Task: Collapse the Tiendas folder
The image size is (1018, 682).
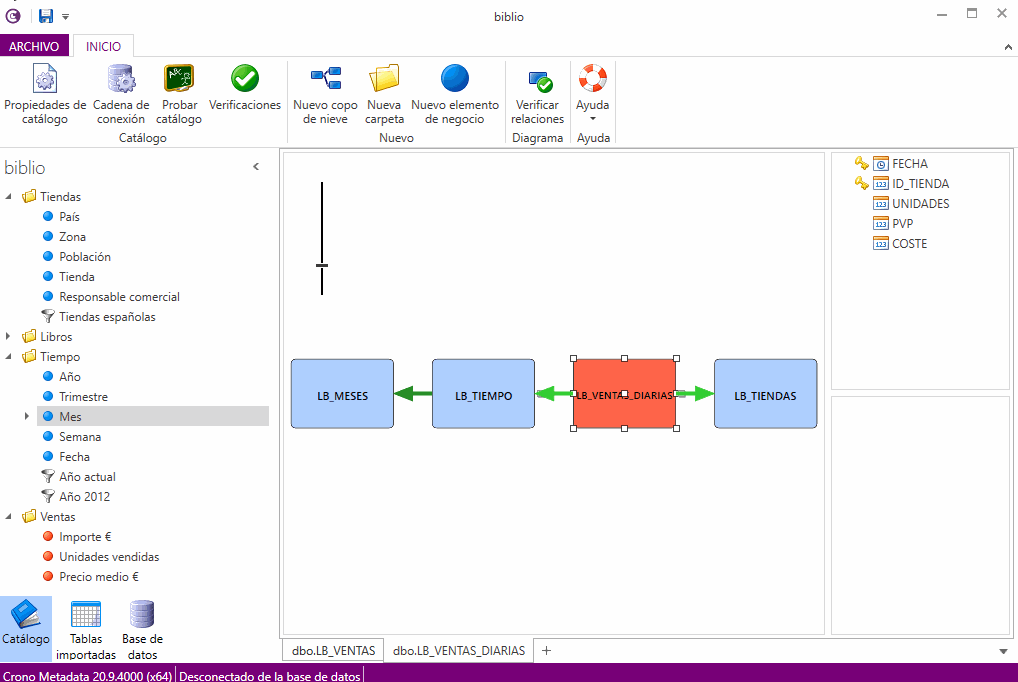Action: click(x=9, y=197)
